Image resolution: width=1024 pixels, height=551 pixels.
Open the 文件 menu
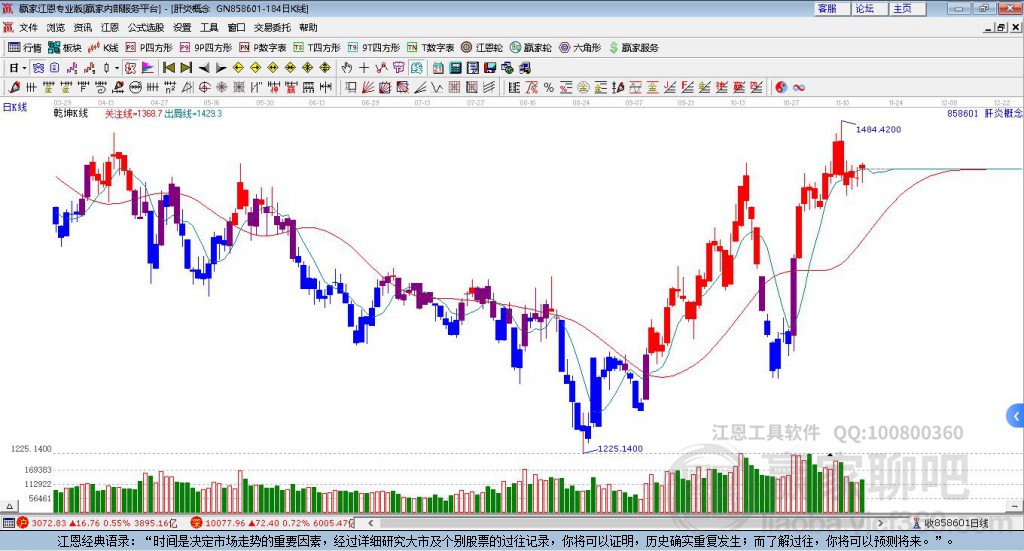pos(29,27)
